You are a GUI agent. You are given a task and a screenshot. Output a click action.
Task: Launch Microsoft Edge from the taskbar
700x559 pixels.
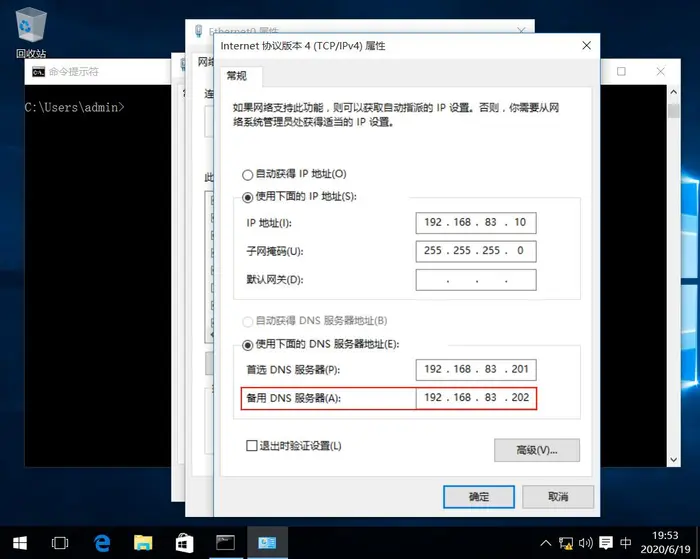point(102,543)
